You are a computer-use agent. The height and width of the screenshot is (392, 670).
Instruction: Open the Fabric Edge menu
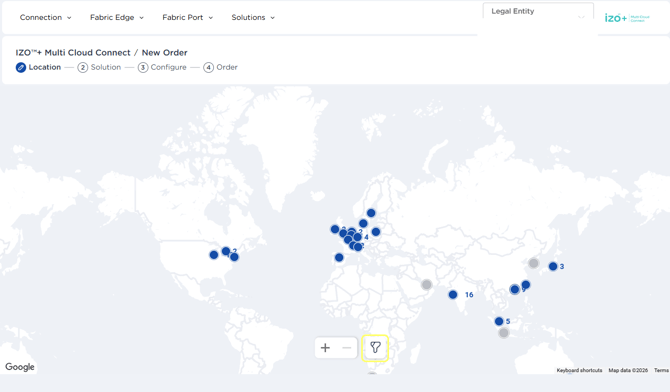[117, 18]
